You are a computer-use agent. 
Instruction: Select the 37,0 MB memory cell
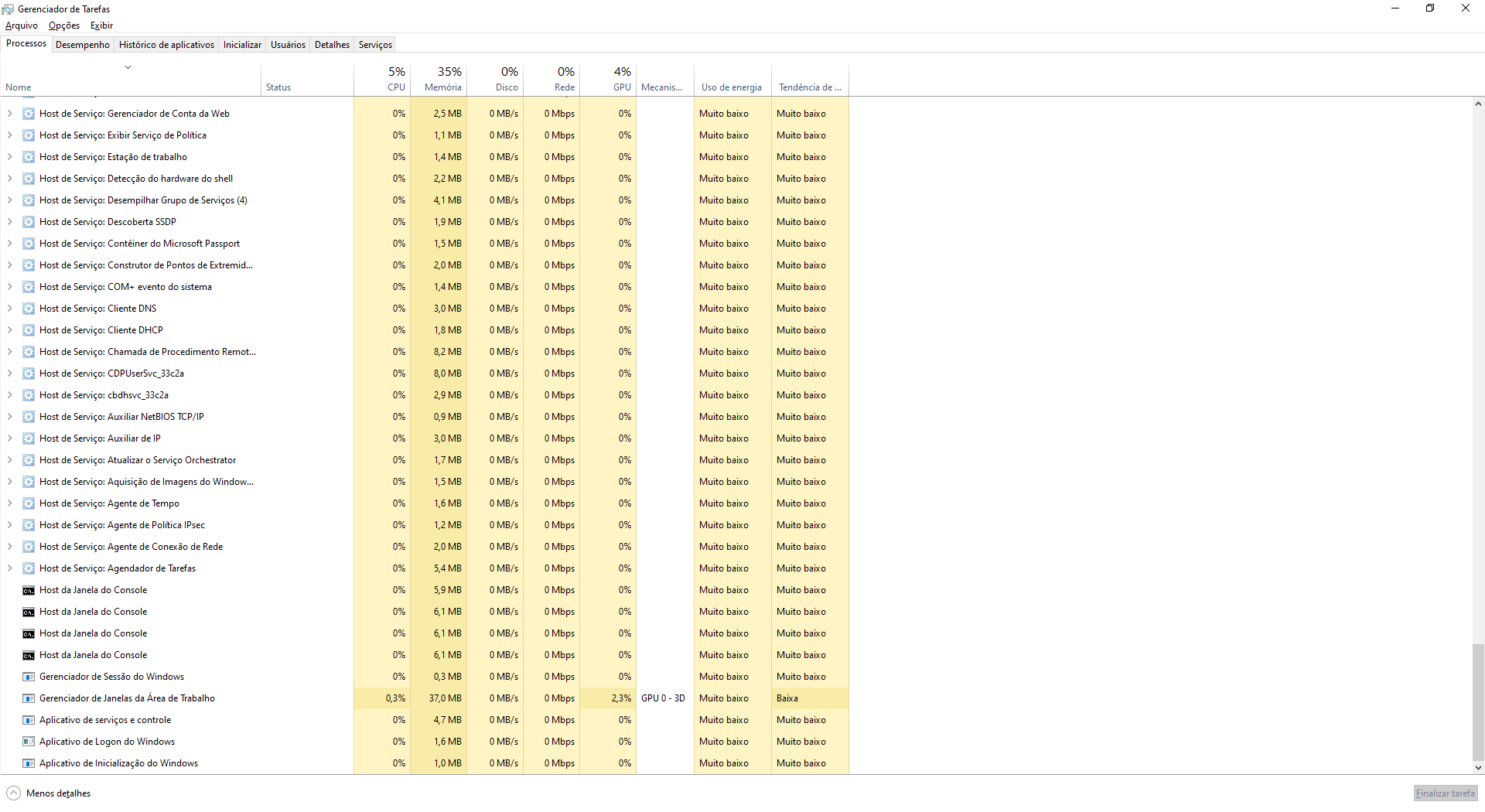pos(439,698)
